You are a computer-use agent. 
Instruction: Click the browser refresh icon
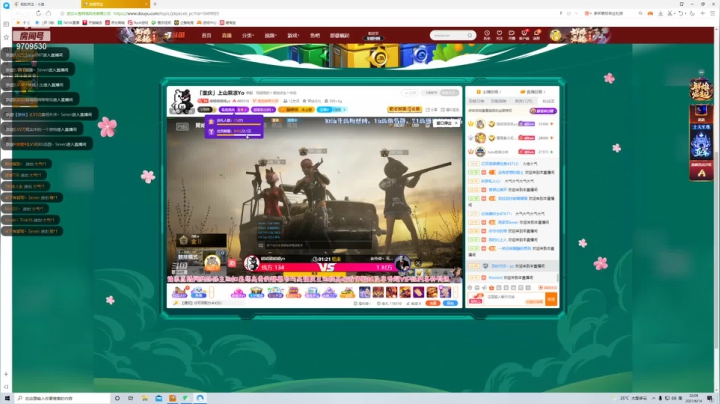(x=38, y=13)
